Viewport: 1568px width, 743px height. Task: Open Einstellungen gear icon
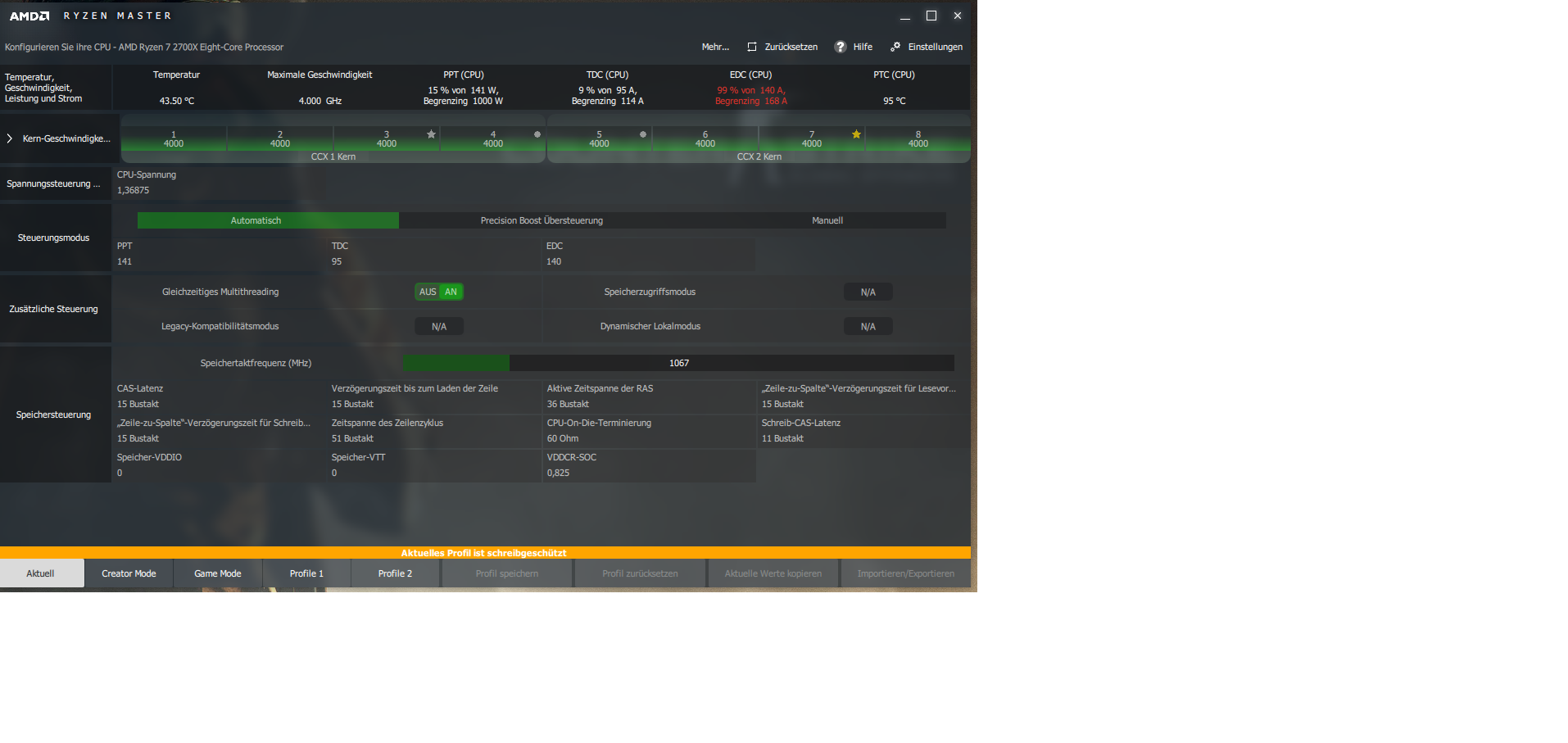(x=895, y=47)
